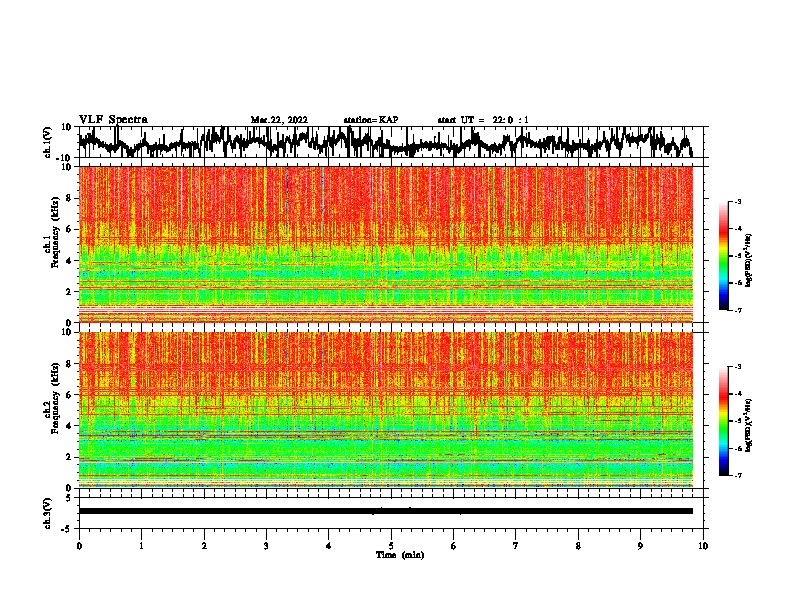Click the time axis tick label '9'
The height and width of the screenshot is (612, 792).
point(640,546)
